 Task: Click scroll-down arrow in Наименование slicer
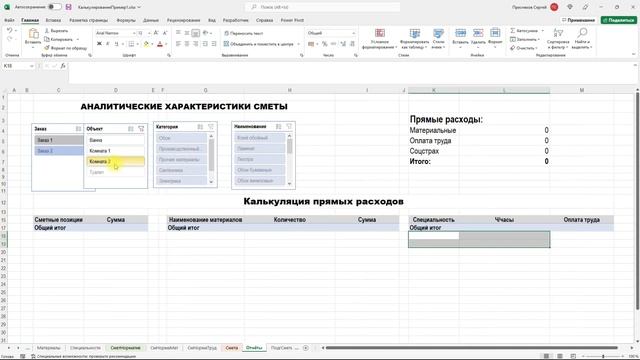point(289,183)
